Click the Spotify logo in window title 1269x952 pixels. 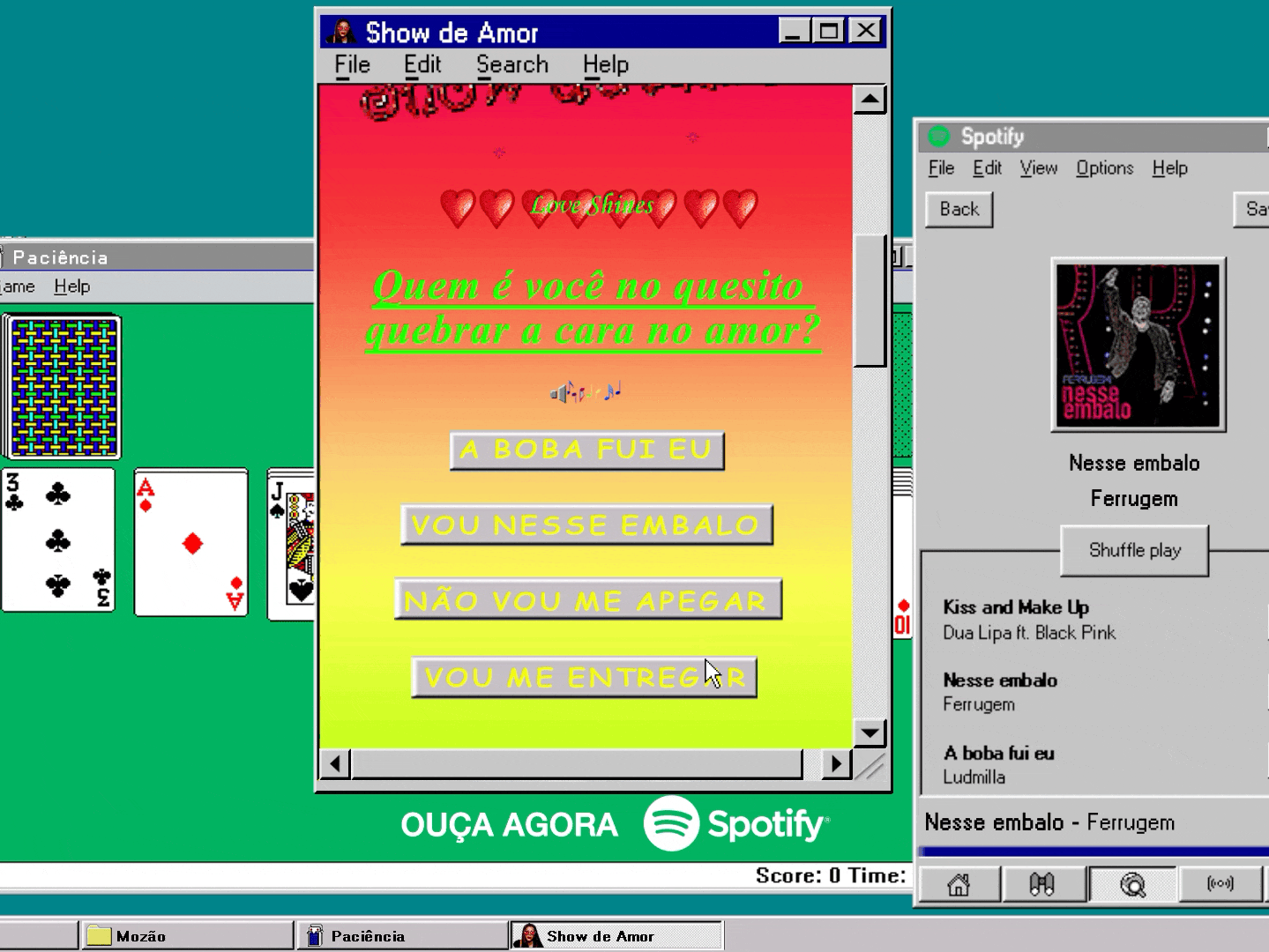939,137
